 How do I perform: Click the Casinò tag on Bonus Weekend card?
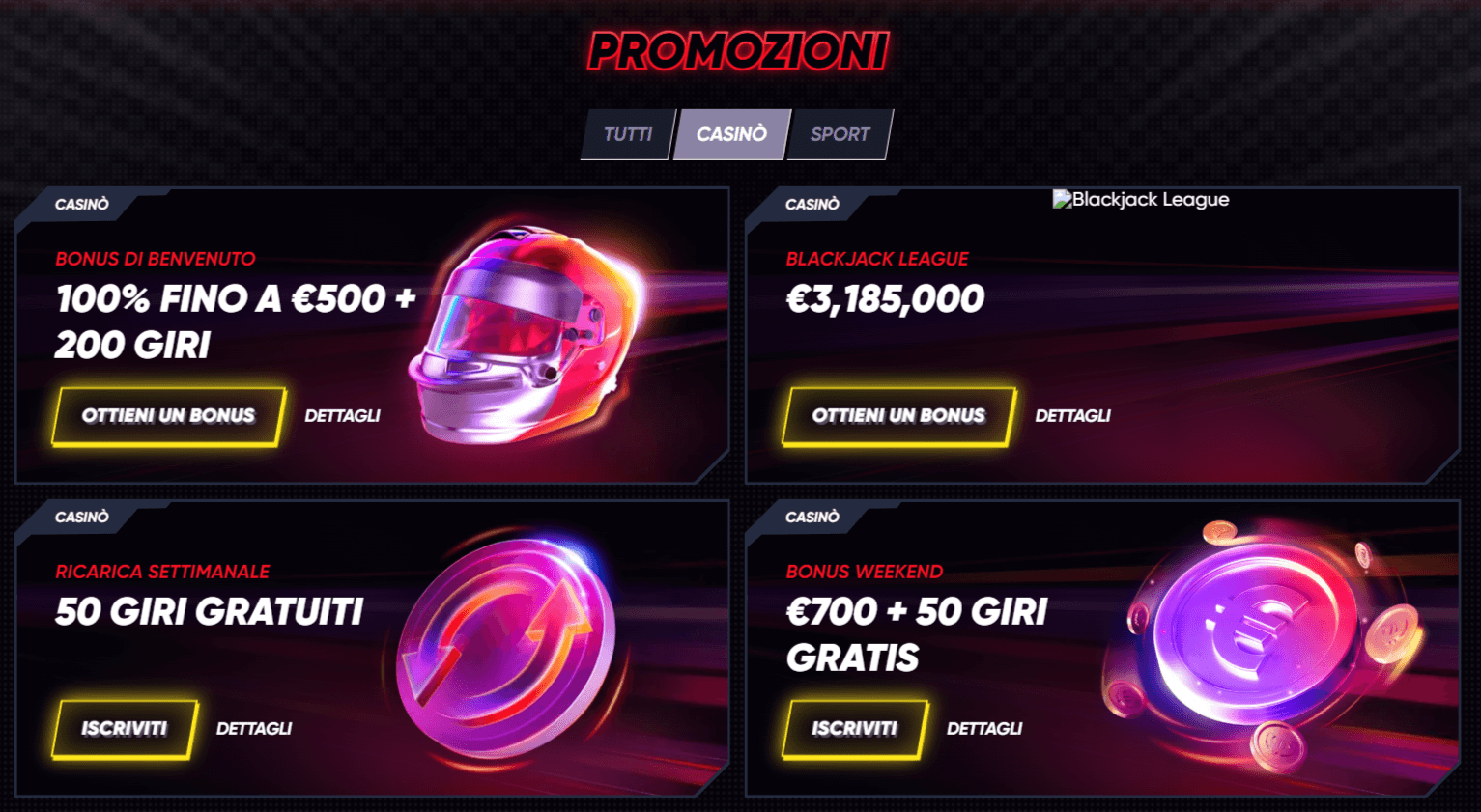click(x=812, y=518)
